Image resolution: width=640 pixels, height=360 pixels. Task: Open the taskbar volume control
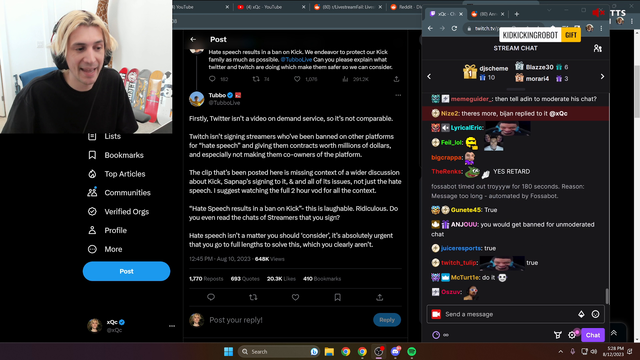tap(593, 351)
